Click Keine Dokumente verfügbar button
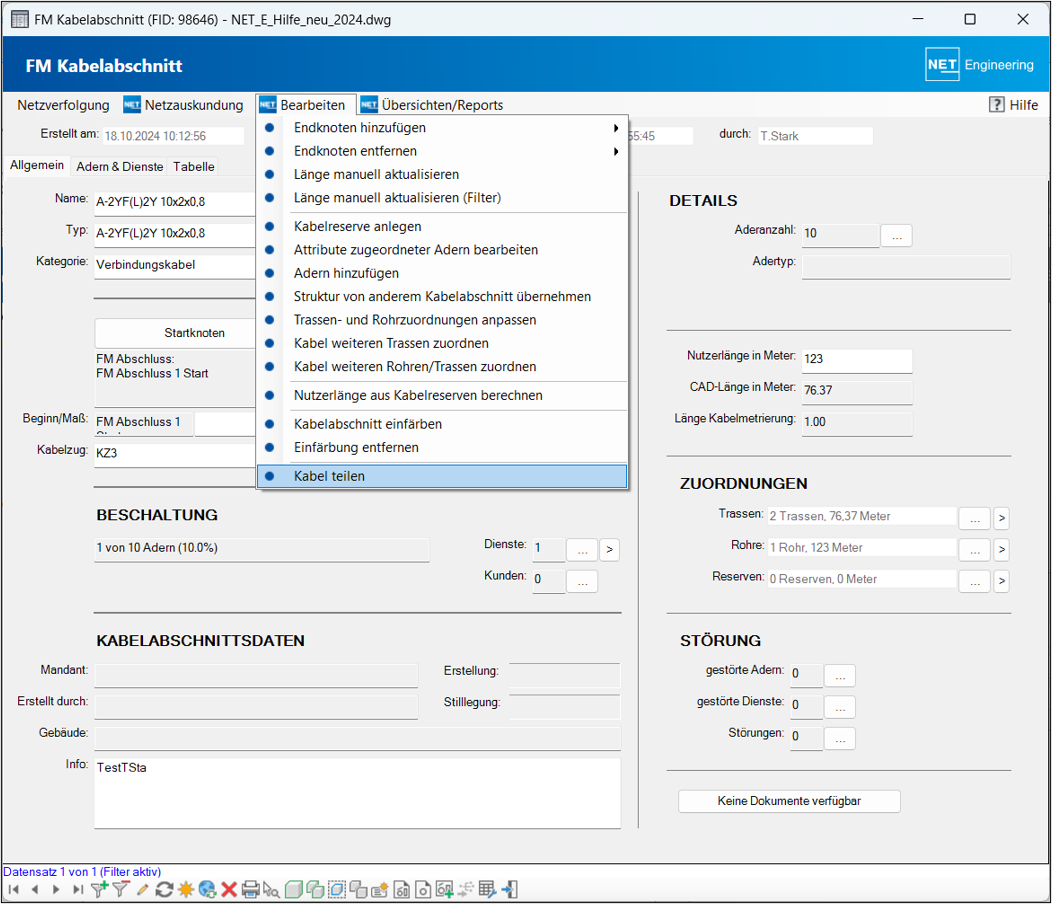This screenshot has width=1052, height=904. (x=789, y=801)
